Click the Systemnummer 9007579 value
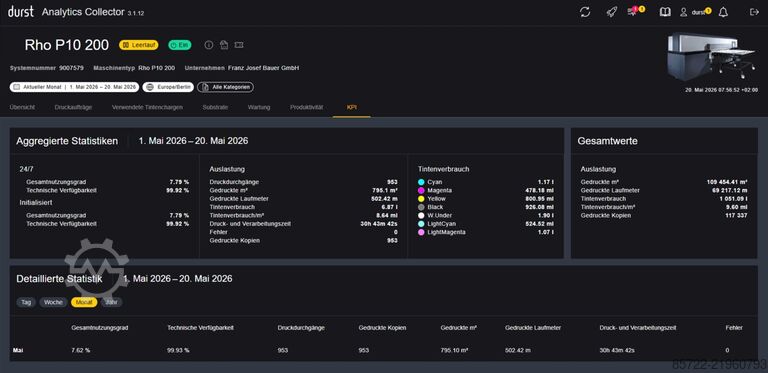The image size is (768, 373). tap(72, 68)
